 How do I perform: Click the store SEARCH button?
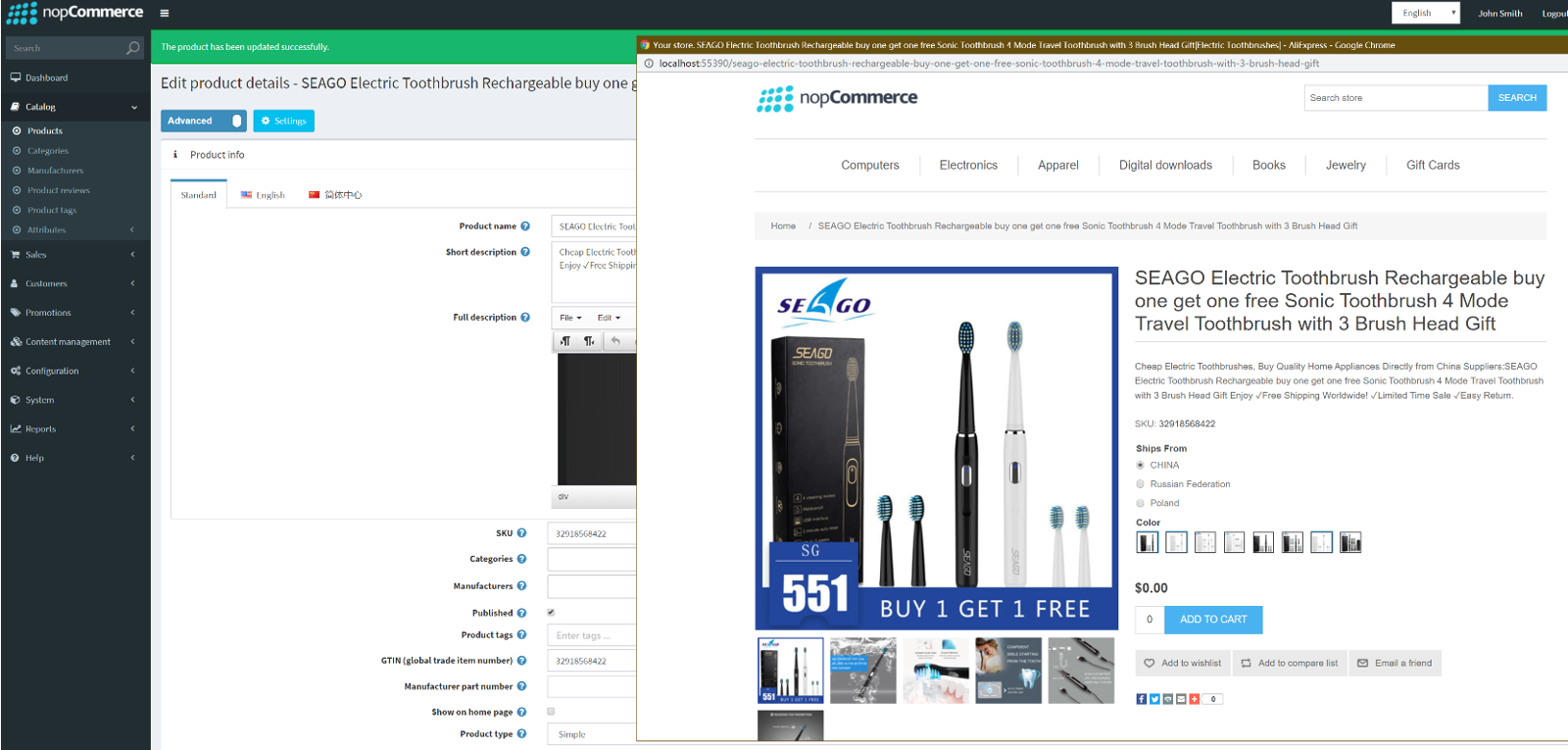[x=1517, y=98]
